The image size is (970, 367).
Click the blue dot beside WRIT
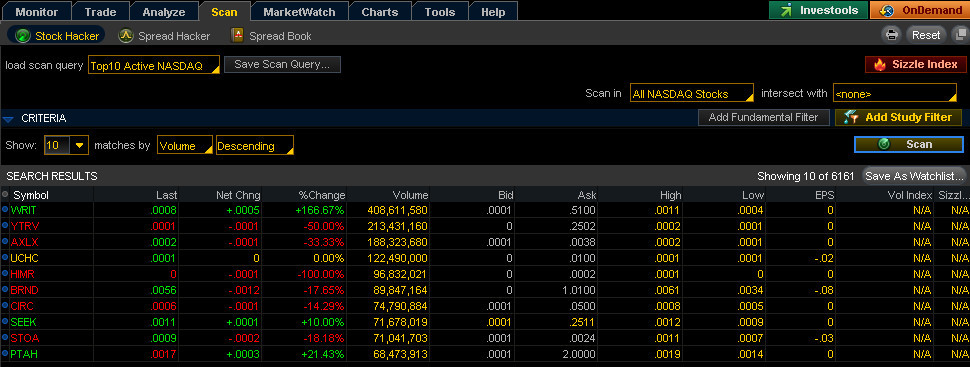pos(6,210)
